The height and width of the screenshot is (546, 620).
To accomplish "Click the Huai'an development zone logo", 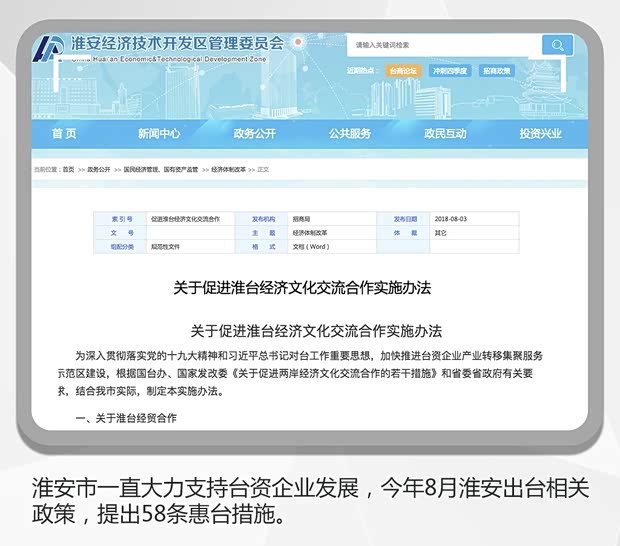I will [x=49, y=49].
